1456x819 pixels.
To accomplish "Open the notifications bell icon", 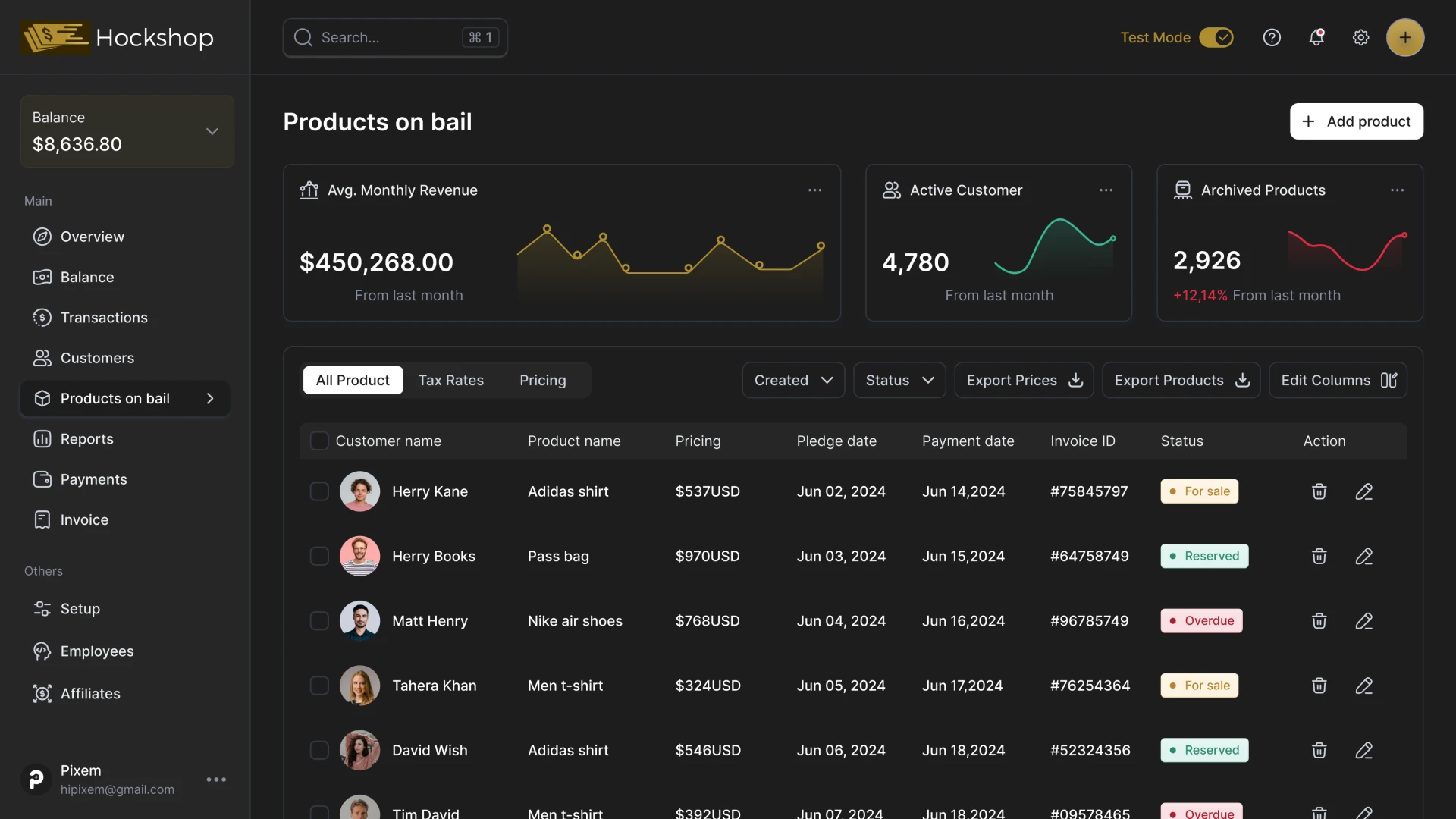I will (1316, 37).
